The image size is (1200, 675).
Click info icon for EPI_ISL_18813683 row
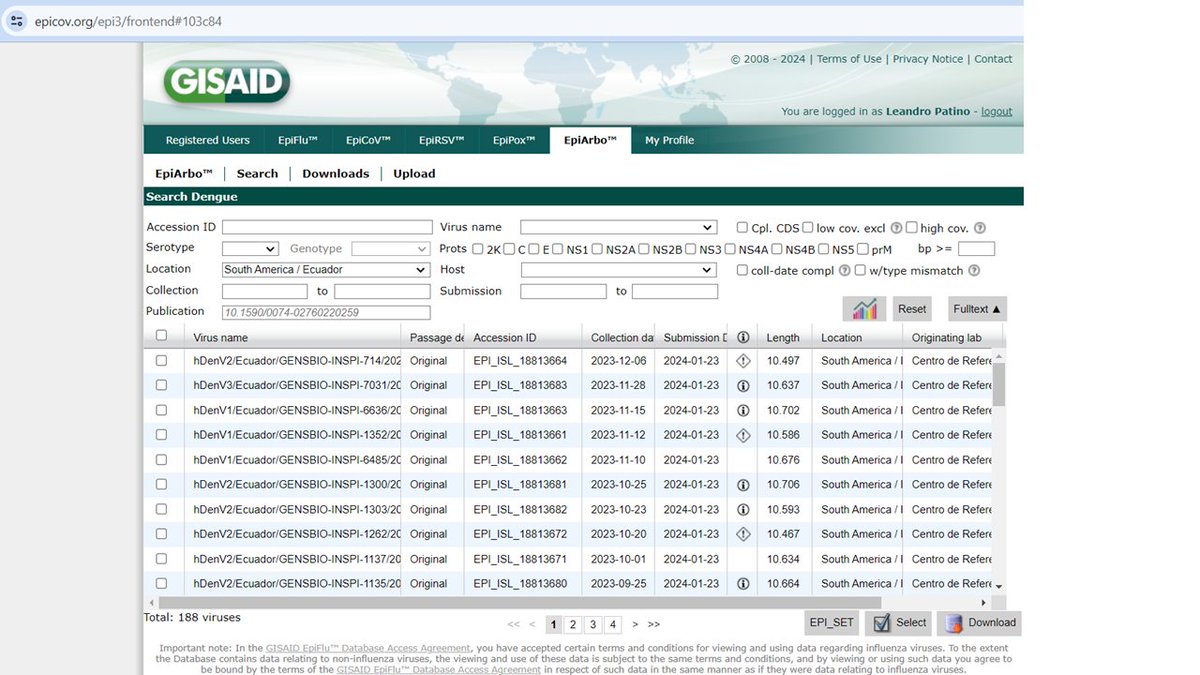click(x=743, y=385)
